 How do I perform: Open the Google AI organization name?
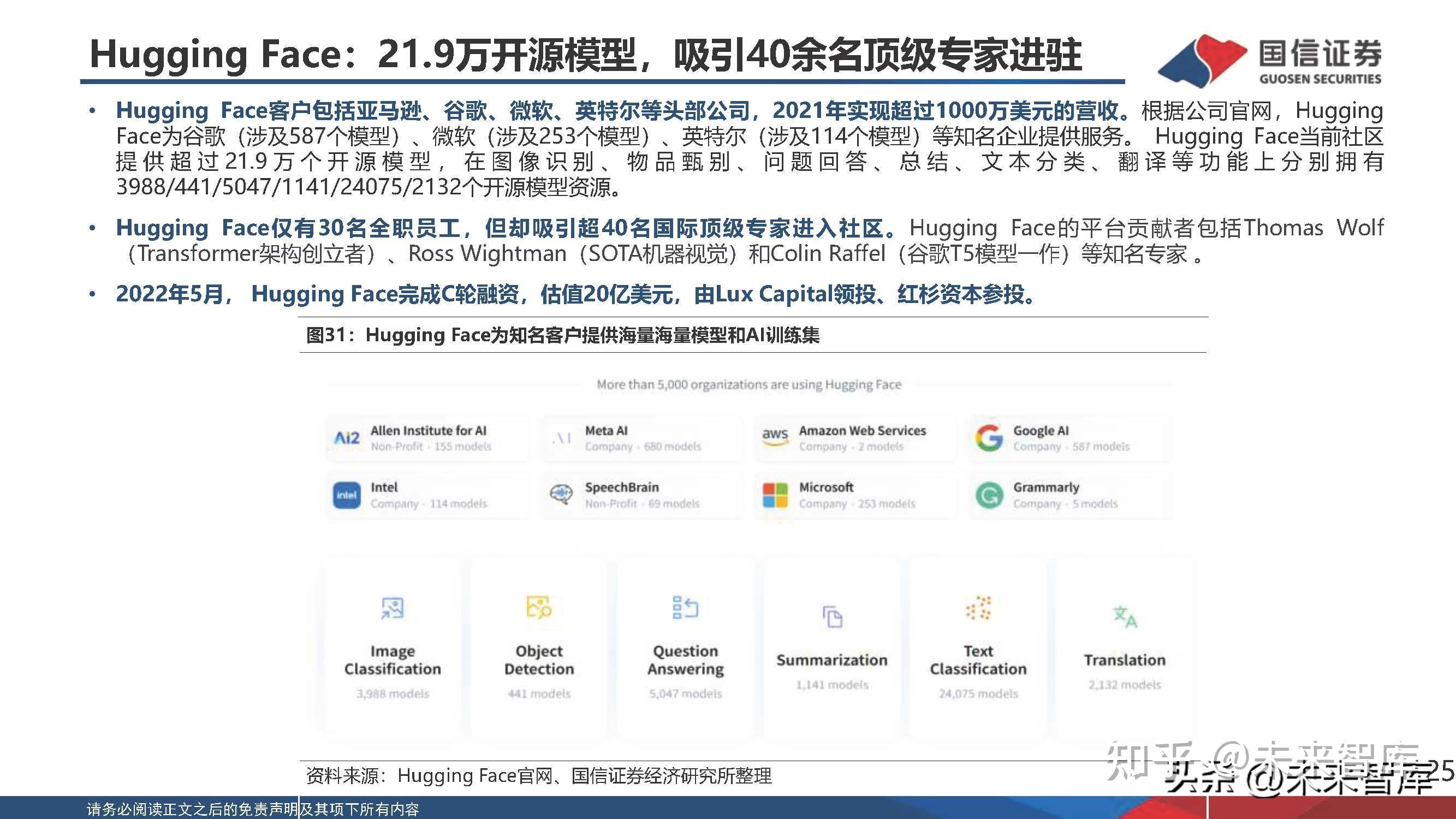tap(1041, 431)
